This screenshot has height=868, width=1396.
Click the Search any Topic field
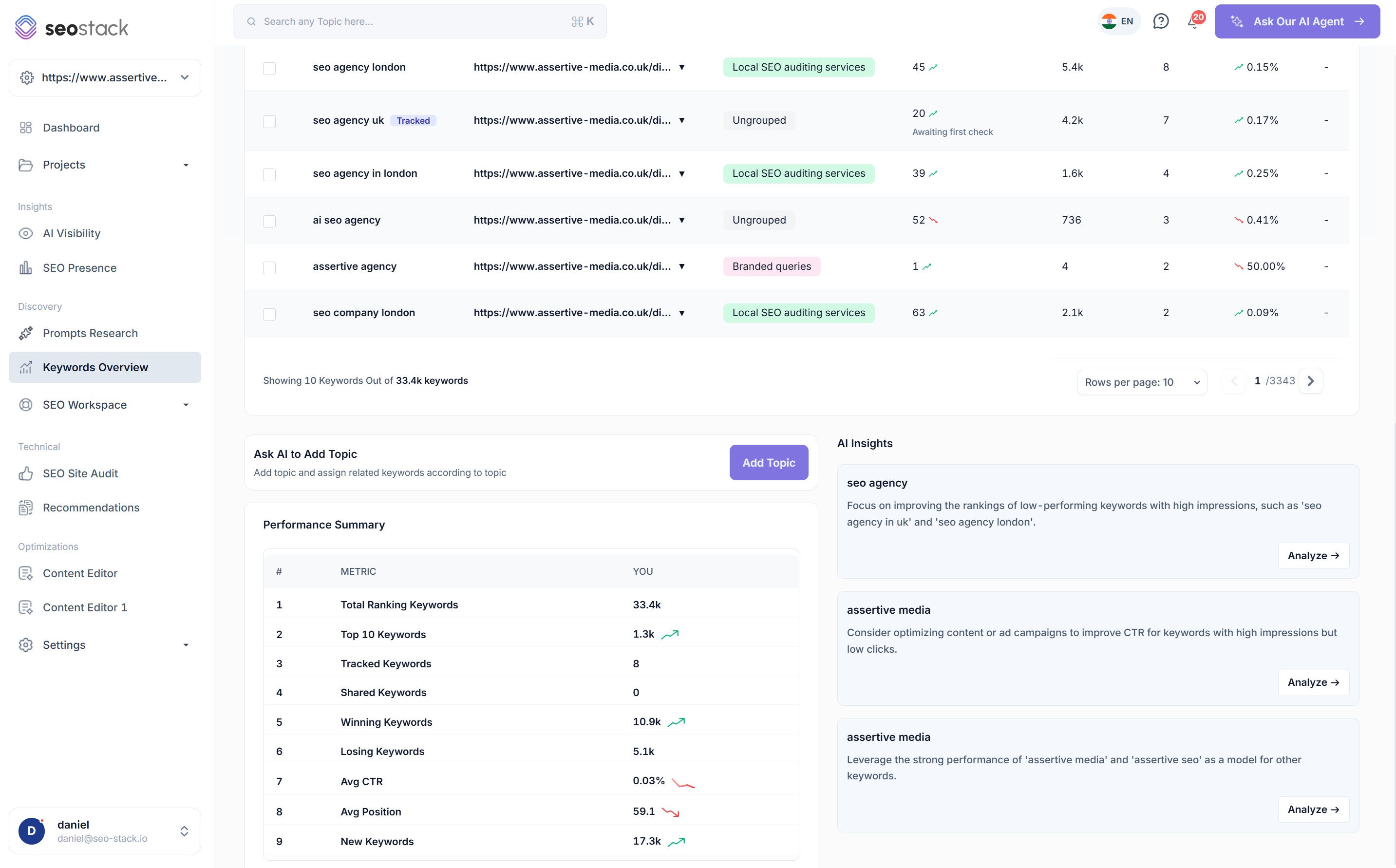pos(419,22)
